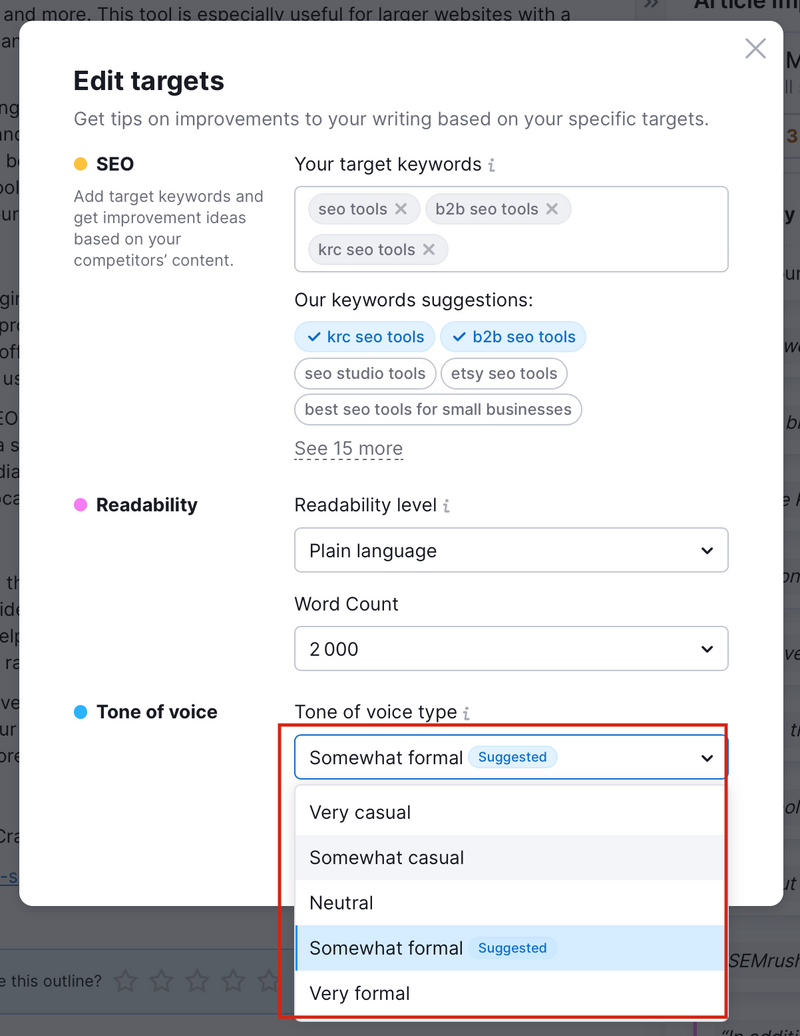Remove the 'b2b seo tools' keyword tag

pos(552,209)
